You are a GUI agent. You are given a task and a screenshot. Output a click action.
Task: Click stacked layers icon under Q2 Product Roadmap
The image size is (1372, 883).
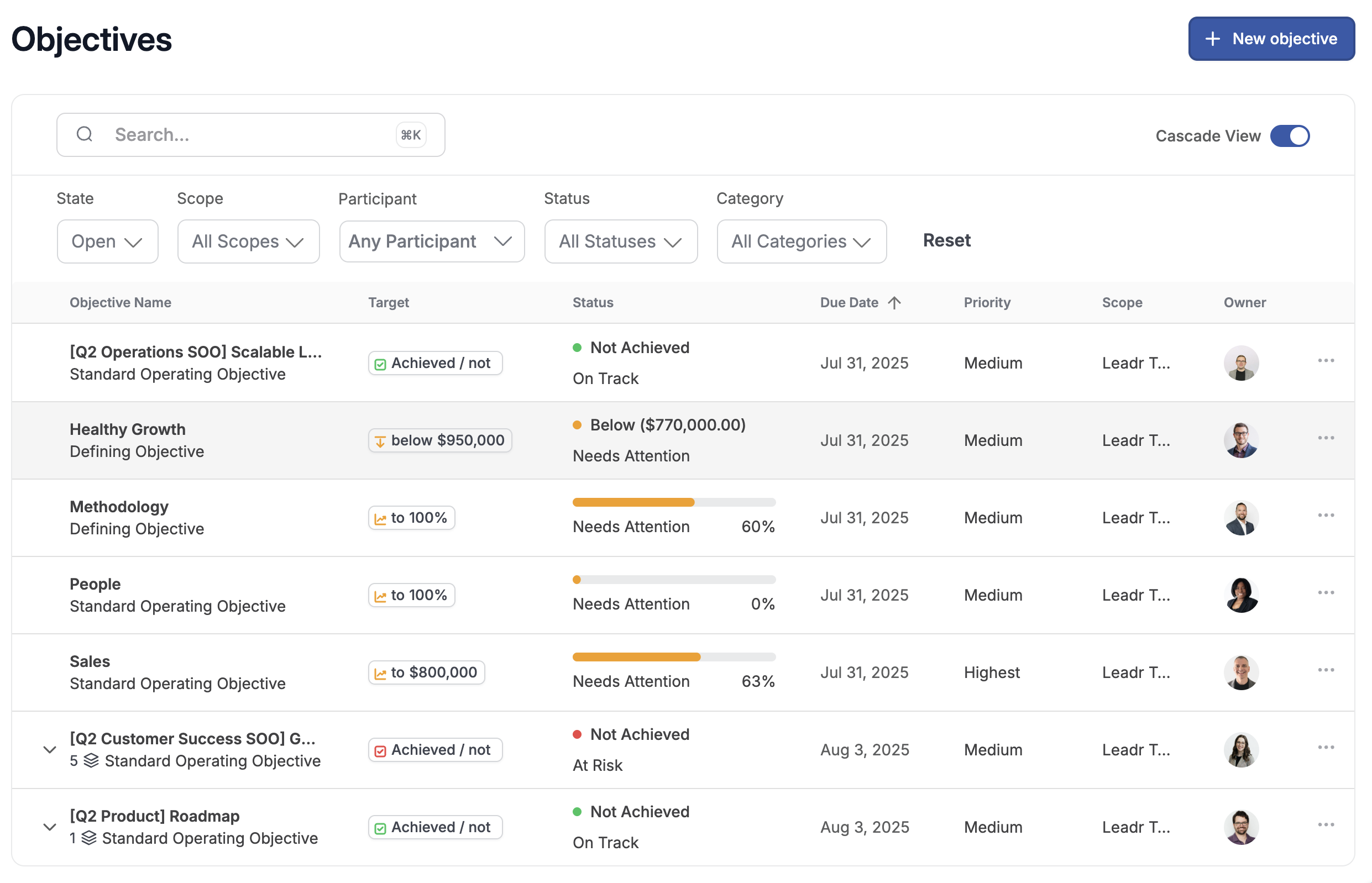tap(89, 838)
